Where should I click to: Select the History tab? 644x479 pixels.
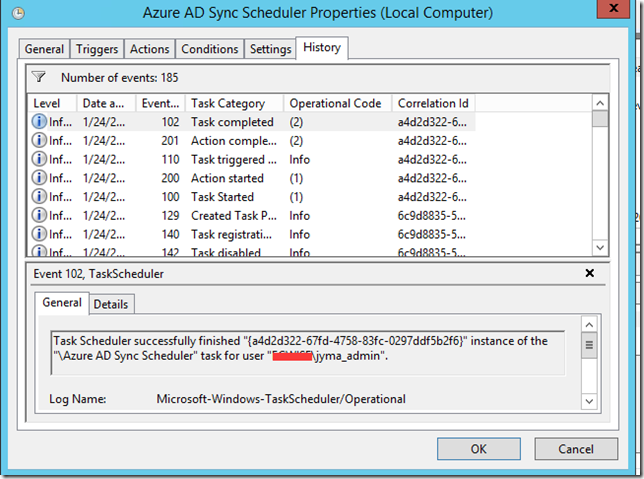click(x=322, y=48)
